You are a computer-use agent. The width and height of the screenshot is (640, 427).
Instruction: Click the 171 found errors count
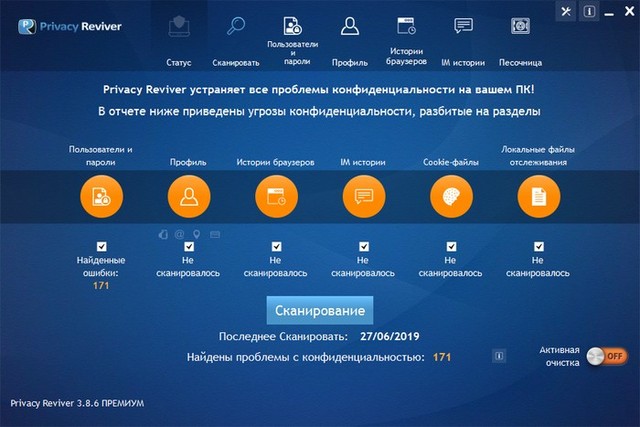point(101,286)
